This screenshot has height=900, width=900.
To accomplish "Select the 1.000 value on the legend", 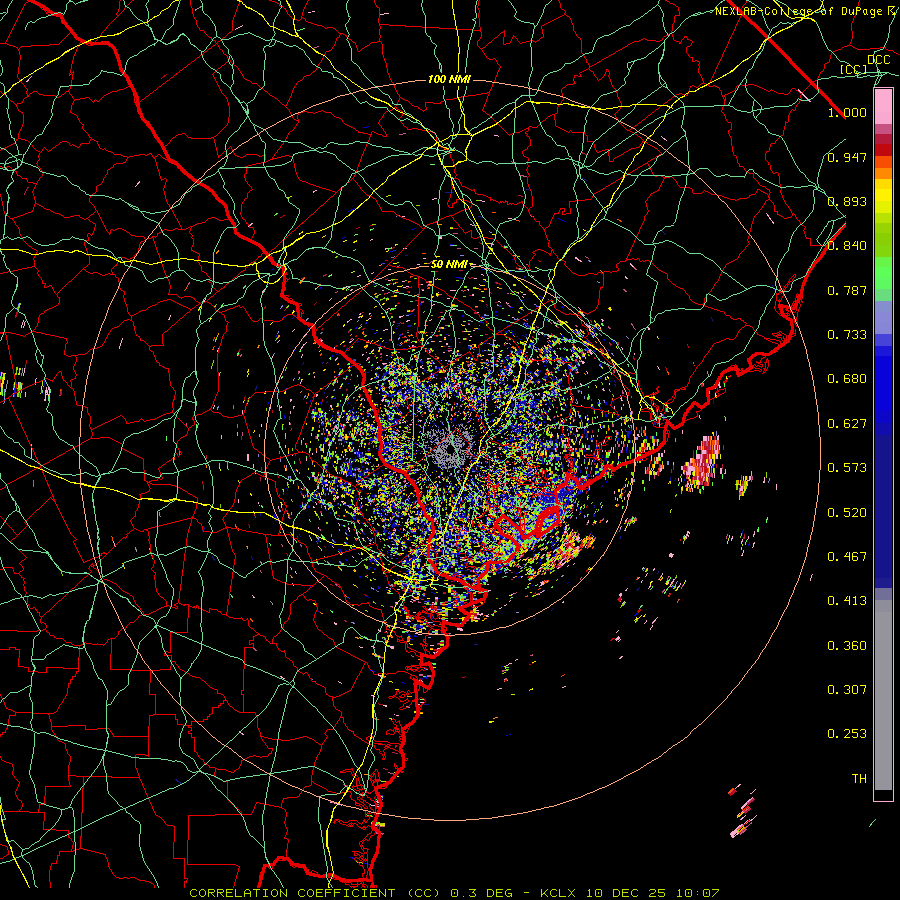I will point(847,112).
